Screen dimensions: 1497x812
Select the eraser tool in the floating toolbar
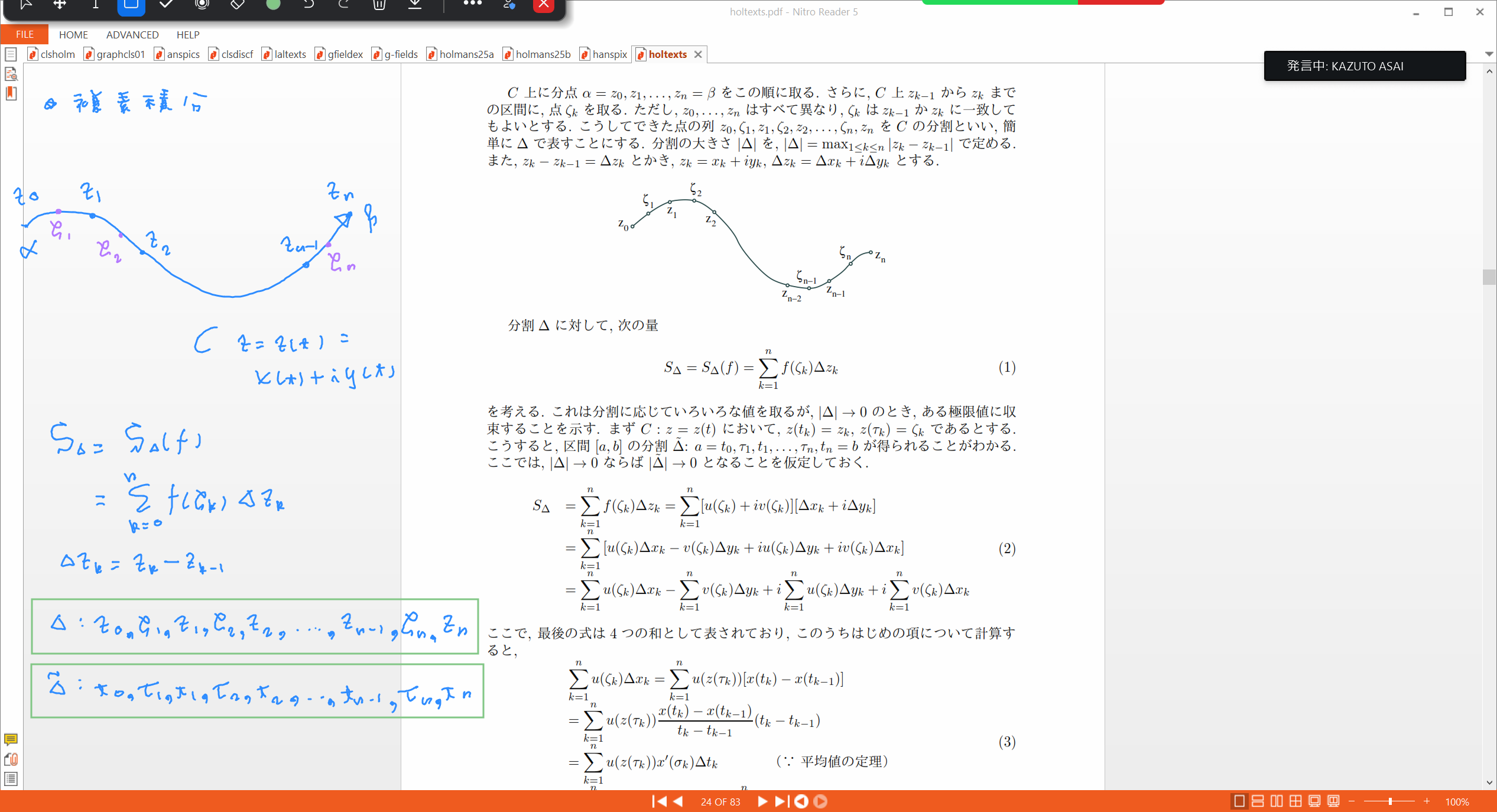(x=237, y=5)
